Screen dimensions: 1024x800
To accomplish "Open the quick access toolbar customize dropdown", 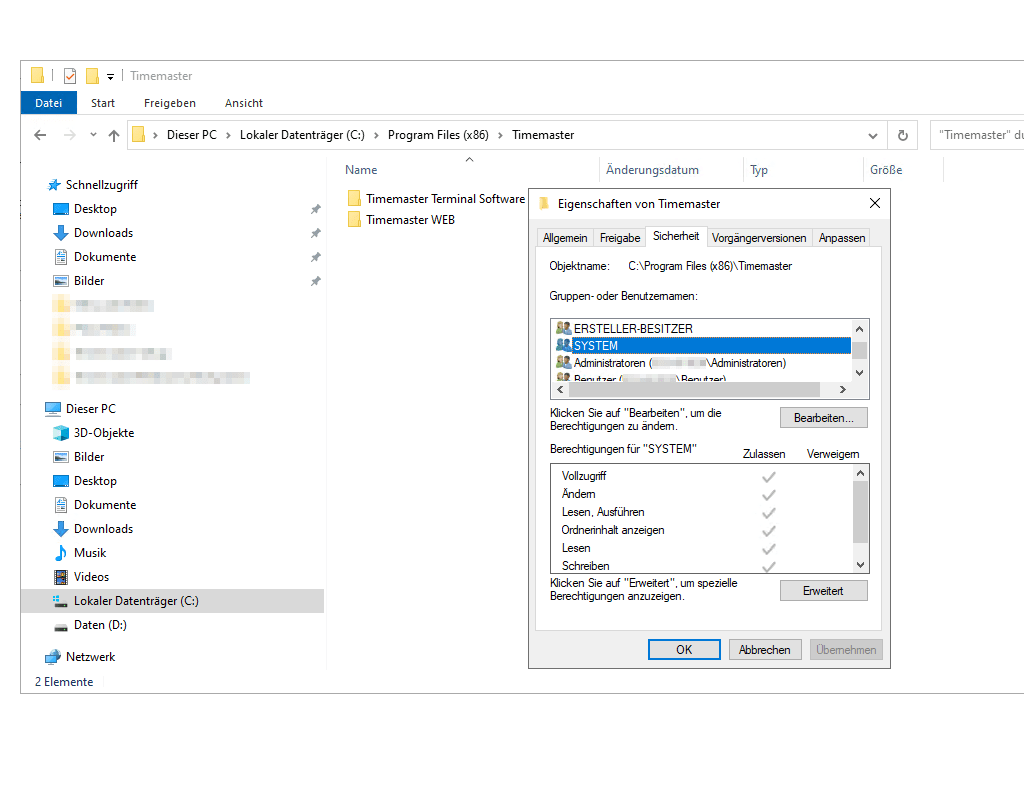I will click(x=110, y=76).
